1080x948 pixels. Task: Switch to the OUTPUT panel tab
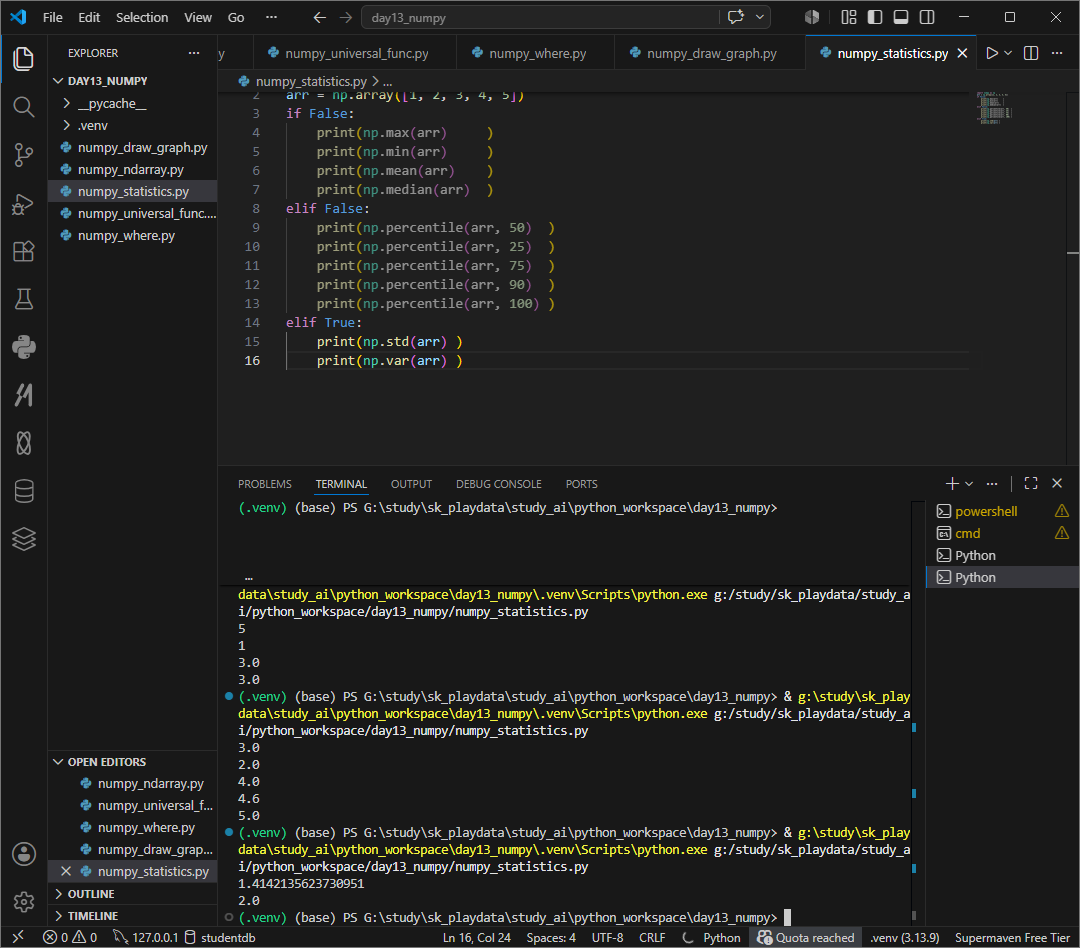coord(411,484)
